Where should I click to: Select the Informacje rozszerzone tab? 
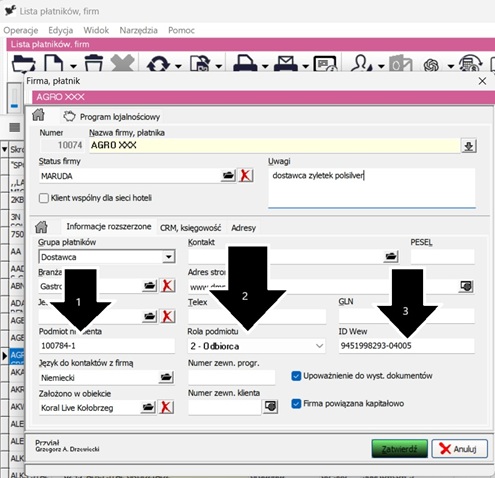[x=109, y=227]
